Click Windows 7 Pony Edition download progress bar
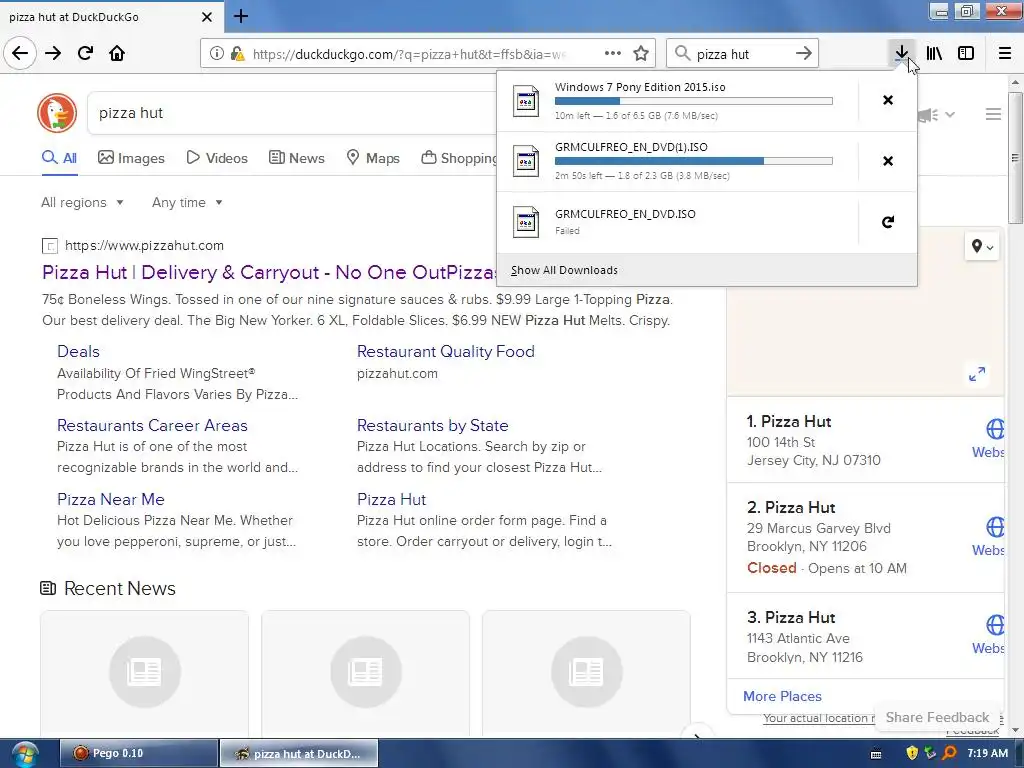The width and height of the screenshot is (1024, 768). (x=694, y=101)
